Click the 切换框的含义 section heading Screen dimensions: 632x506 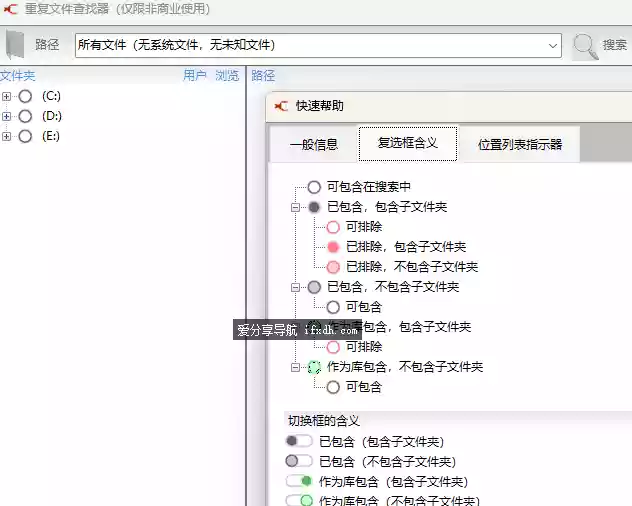(x=324, y=421)
